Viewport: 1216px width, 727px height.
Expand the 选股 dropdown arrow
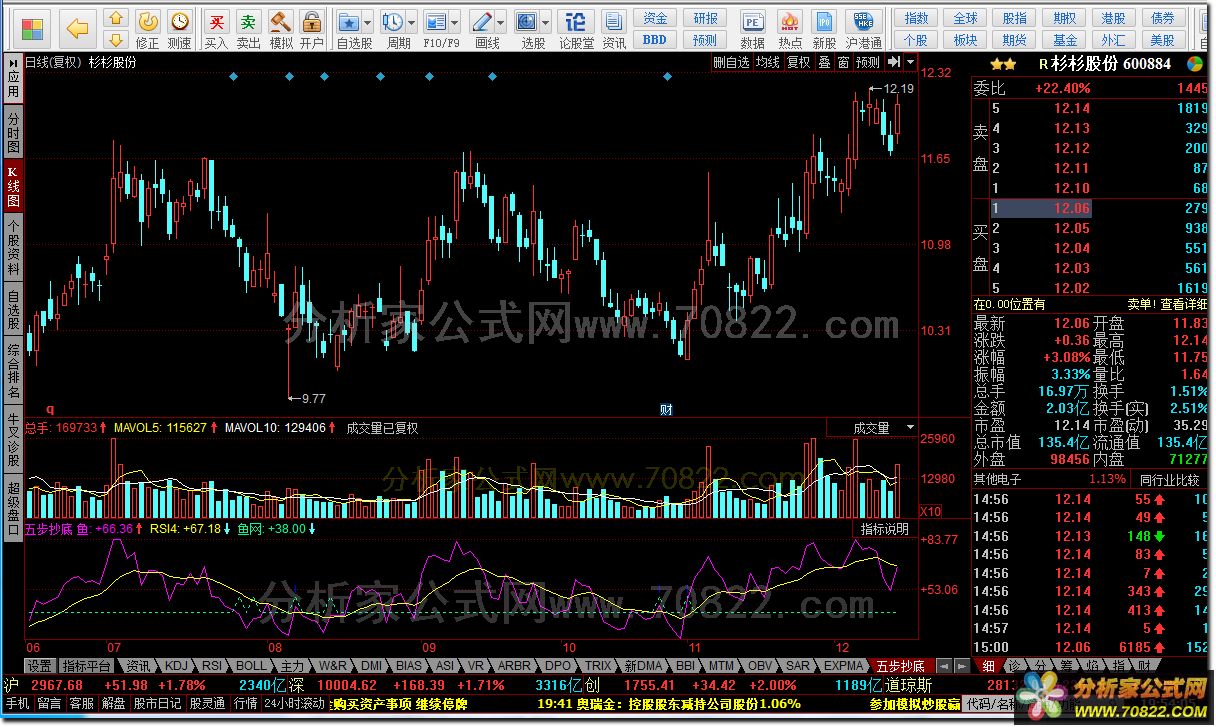pyautogui.click(x=546, y=22)
